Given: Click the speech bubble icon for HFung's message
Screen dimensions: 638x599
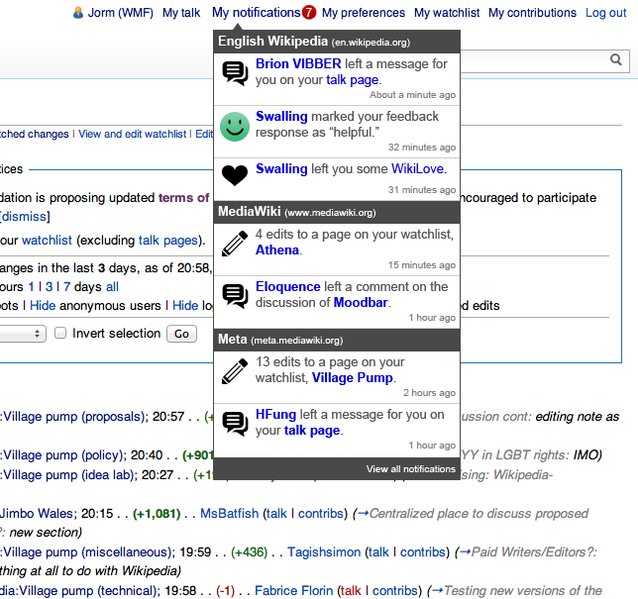Looking at the screenshot, I should pyautogui.click(x=235, y=424).
